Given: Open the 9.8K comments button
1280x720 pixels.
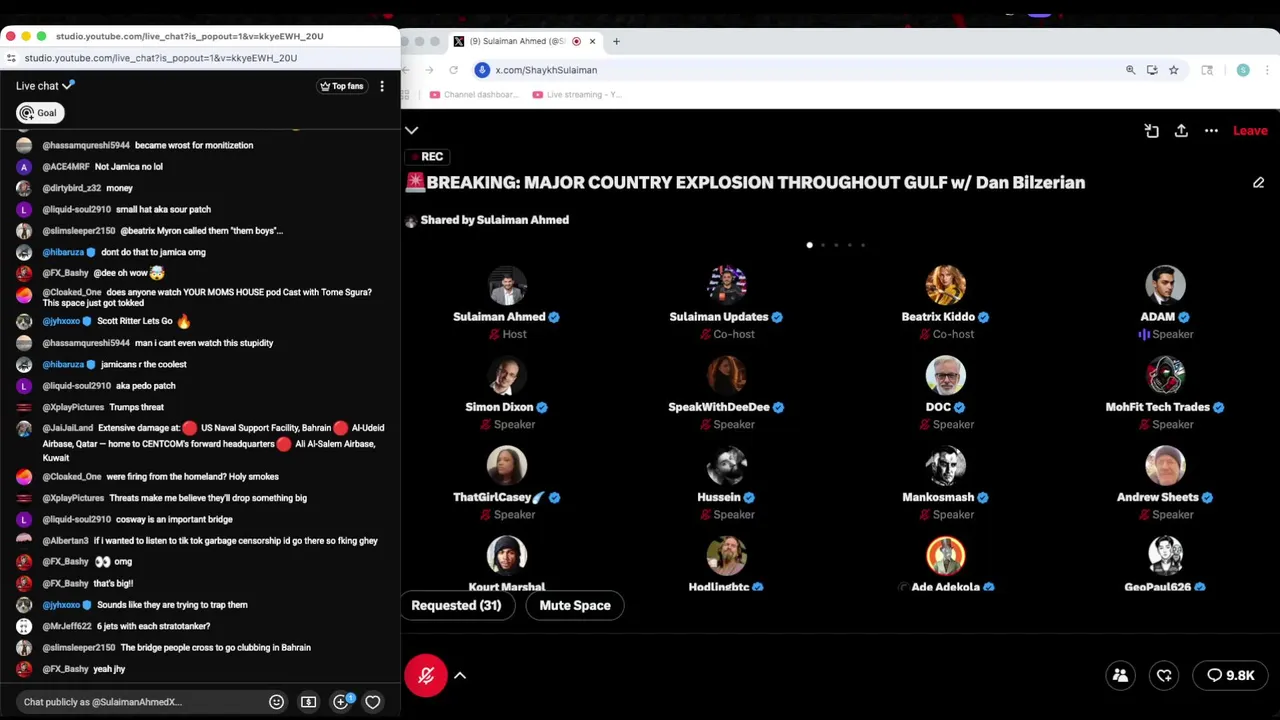Looking at the screenshot, I should [x=1230, y=676].
